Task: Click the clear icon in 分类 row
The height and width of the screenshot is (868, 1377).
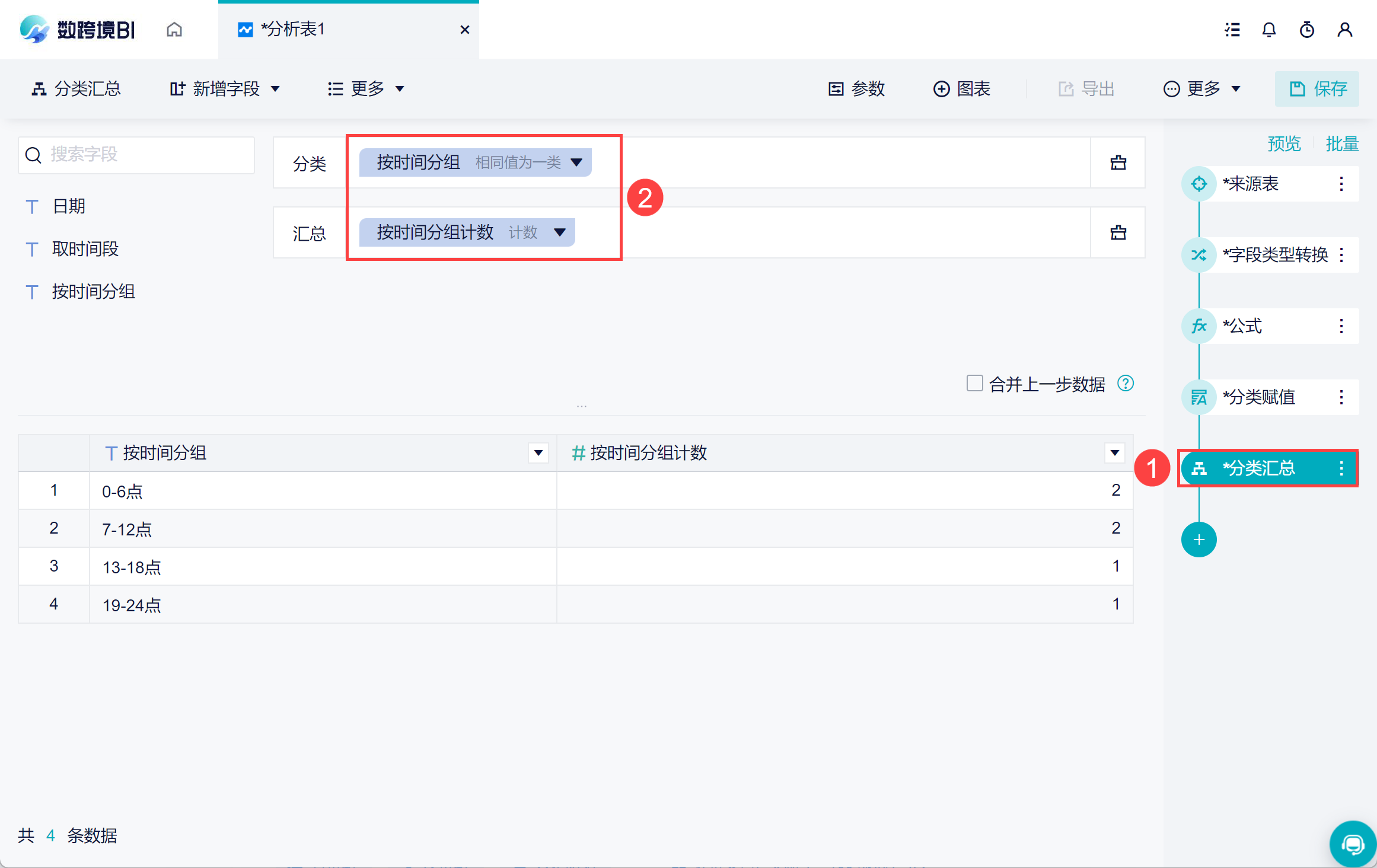Action: coord(1118,162)
